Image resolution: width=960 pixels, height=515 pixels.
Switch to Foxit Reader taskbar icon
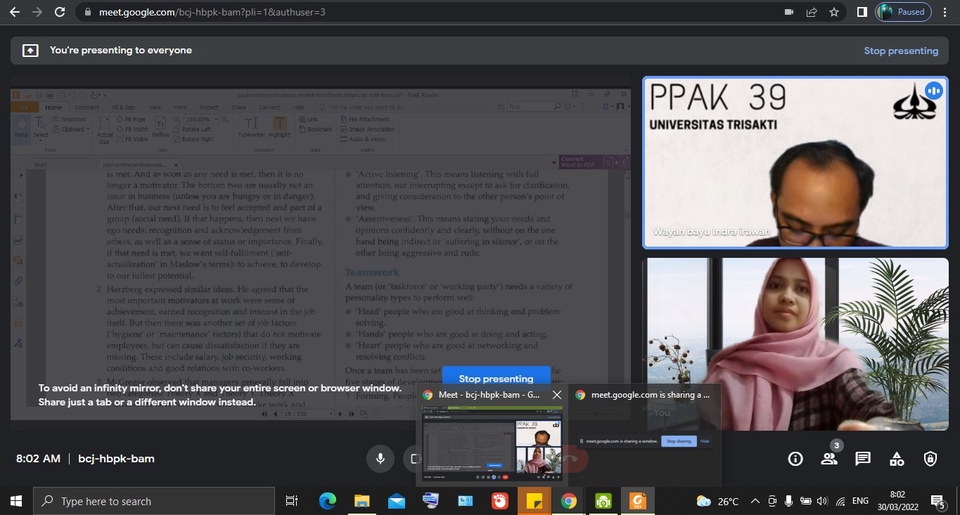click(x=638, y=501)
